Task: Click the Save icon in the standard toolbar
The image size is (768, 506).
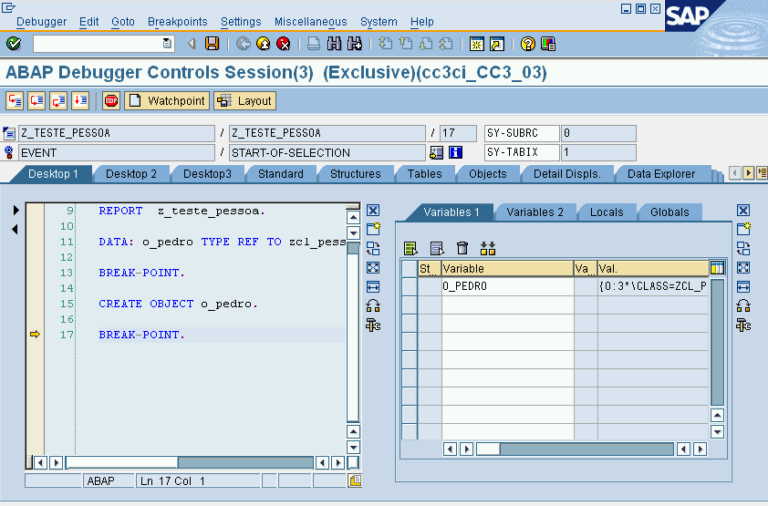Action: pyautogui.click(x=212, y=44)
